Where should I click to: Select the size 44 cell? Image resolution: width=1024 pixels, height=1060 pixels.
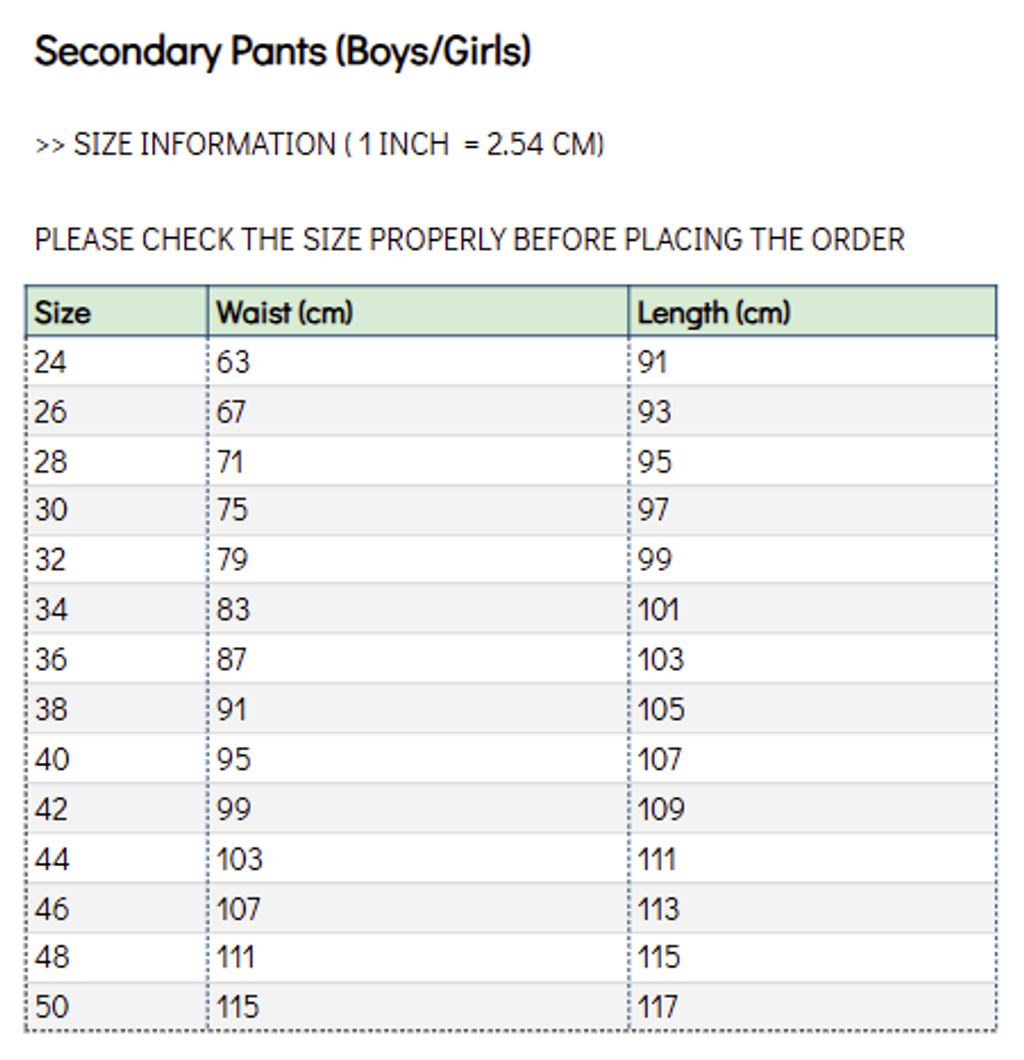pos(52,859)
